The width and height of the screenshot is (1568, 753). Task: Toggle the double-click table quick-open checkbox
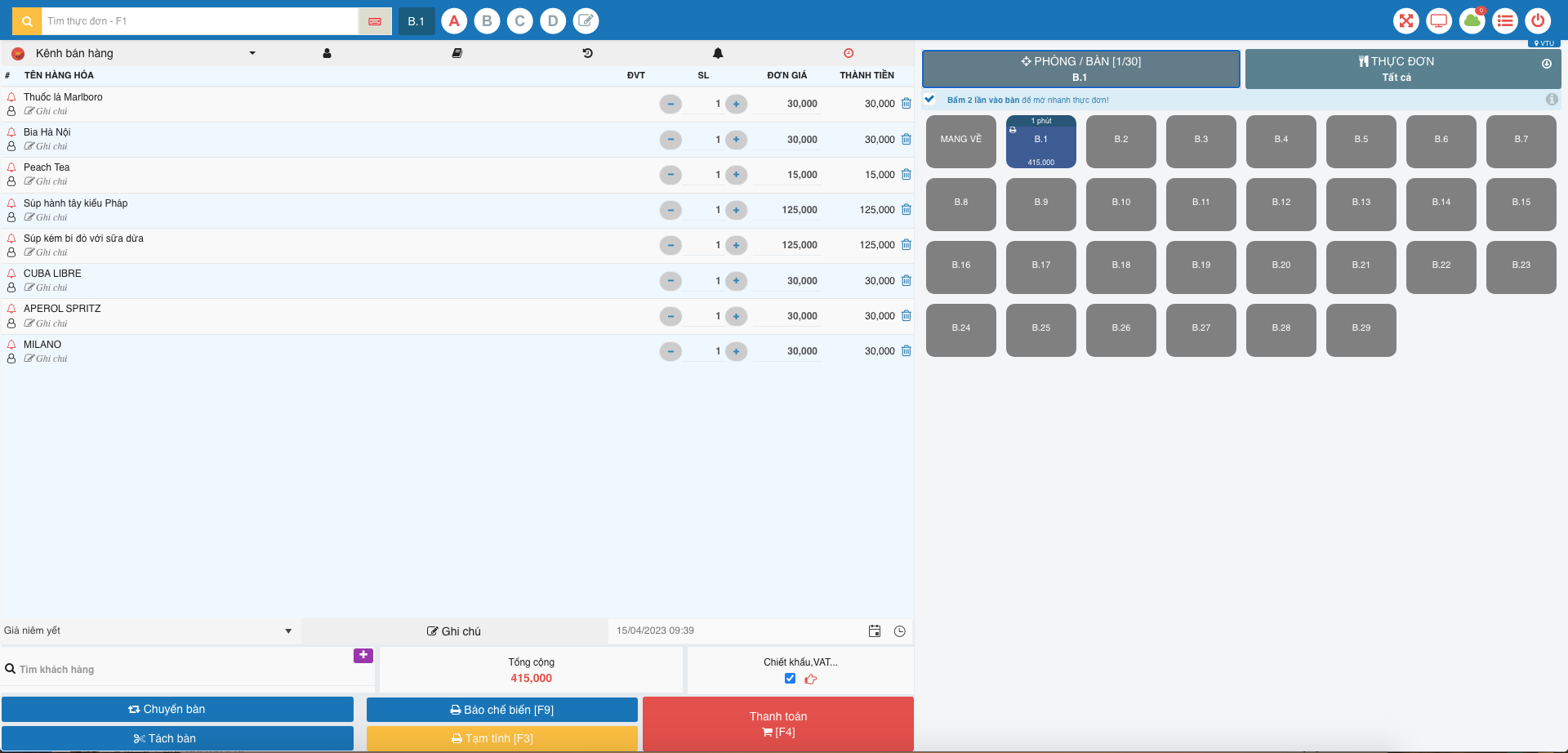(930, 100)
